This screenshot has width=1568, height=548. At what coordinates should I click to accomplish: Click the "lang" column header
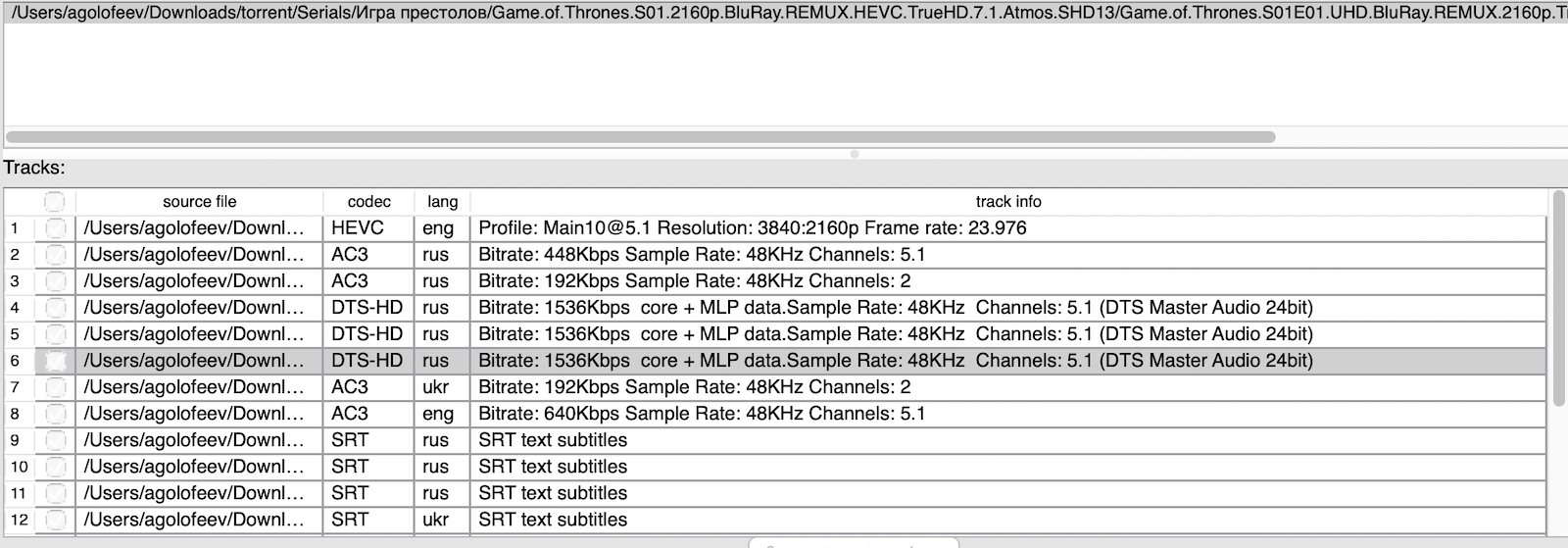click(x=442, y=201)
